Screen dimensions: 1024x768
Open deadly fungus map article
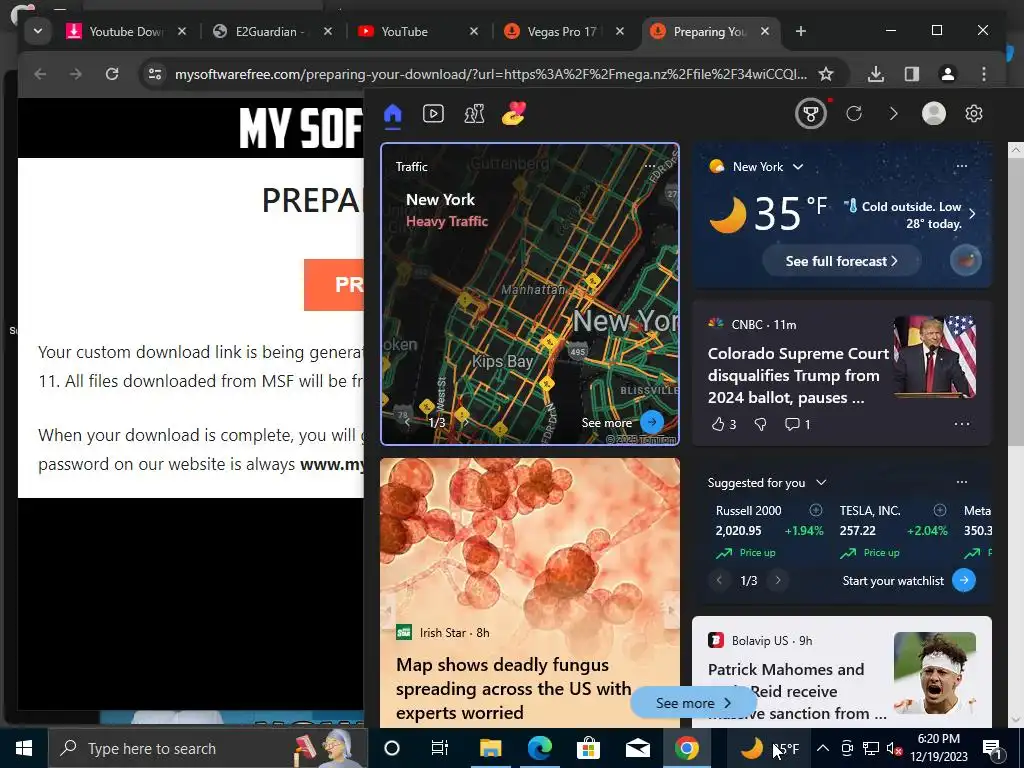[513, 688]
